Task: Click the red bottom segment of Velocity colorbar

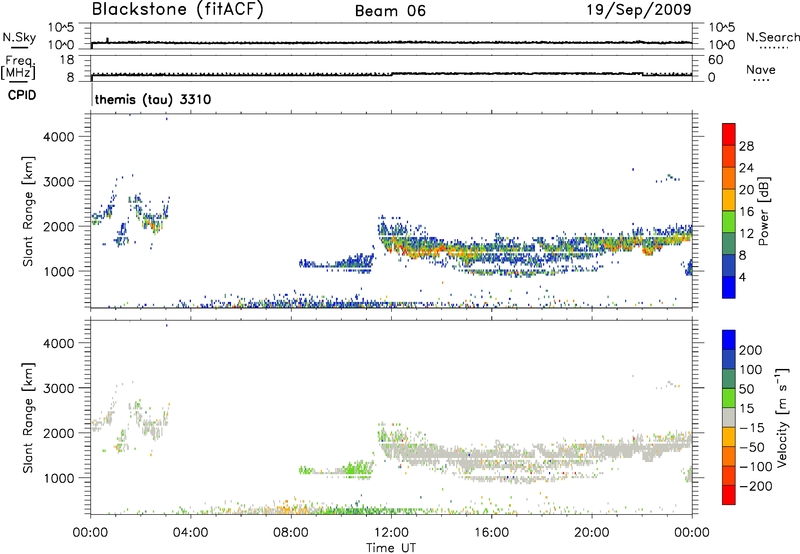Action: click(x=729, y=495)
